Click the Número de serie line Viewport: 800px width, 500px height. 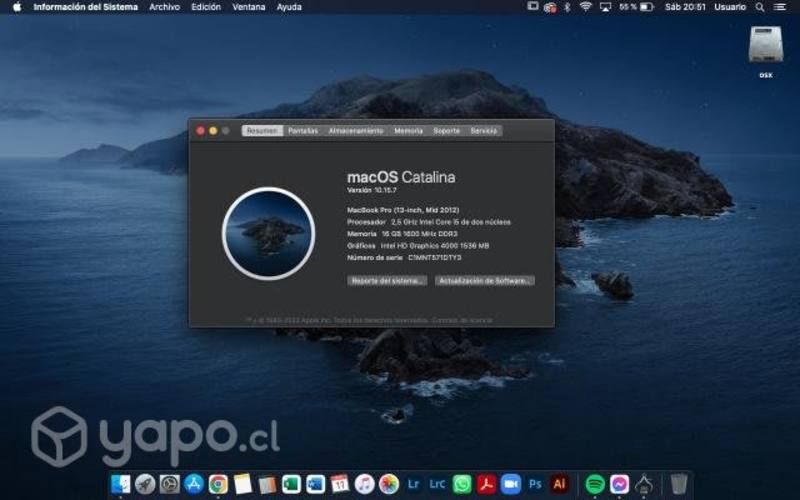tap(404, 258)
